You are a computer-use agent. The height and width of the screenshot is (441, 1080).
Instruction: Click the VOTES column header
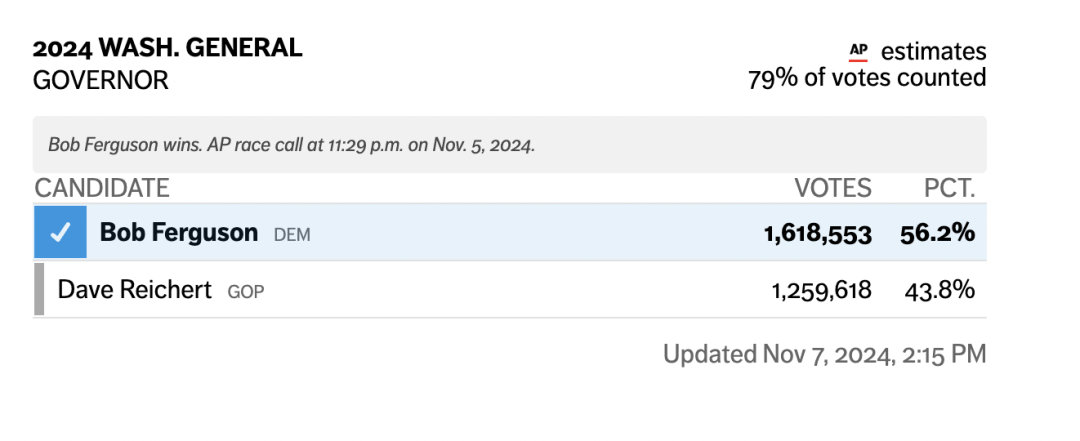[833, 188]
